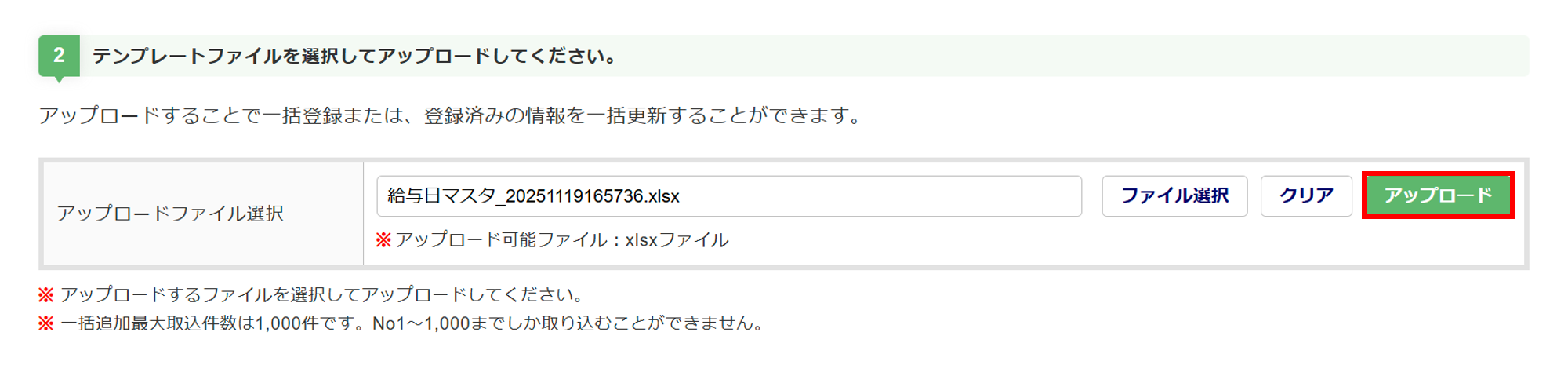Click red ※ before アップロードするファイルを選択 note
Viewport: 1568px width, 376px height.
tap(46, 295)
